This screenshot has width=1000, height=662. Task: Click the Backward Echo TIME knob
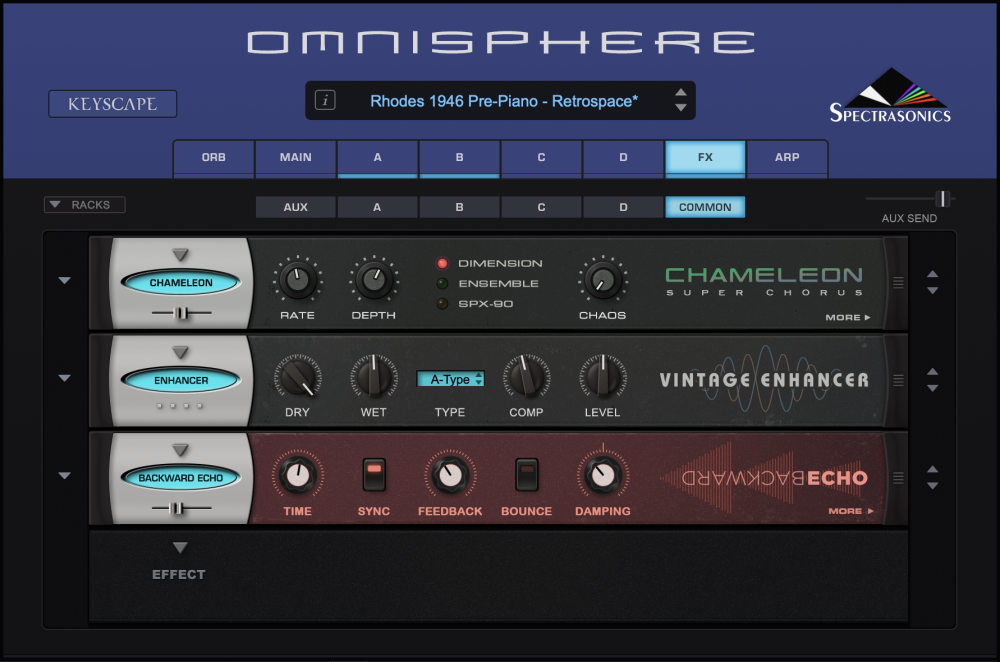coord(297,475)
